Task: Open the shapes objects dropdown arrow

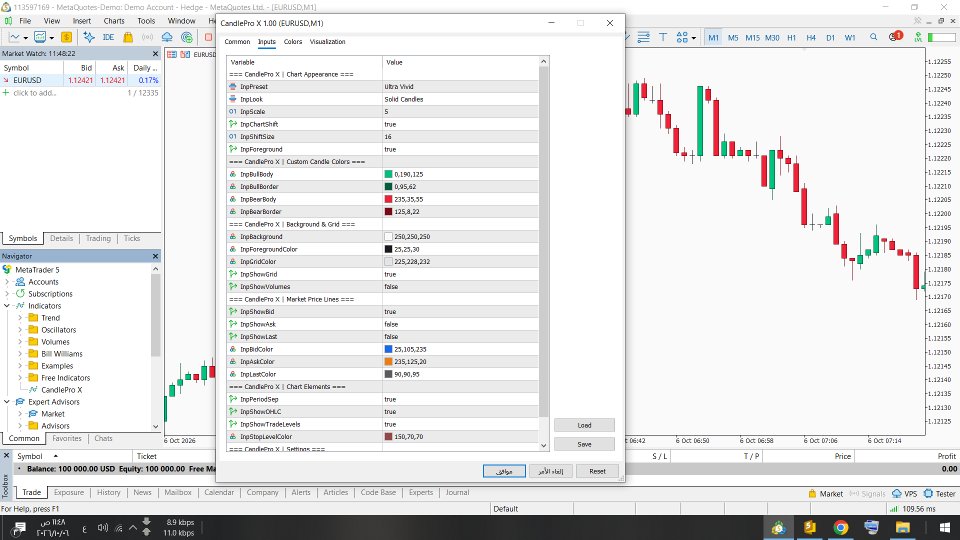Action: pos(693,38)
